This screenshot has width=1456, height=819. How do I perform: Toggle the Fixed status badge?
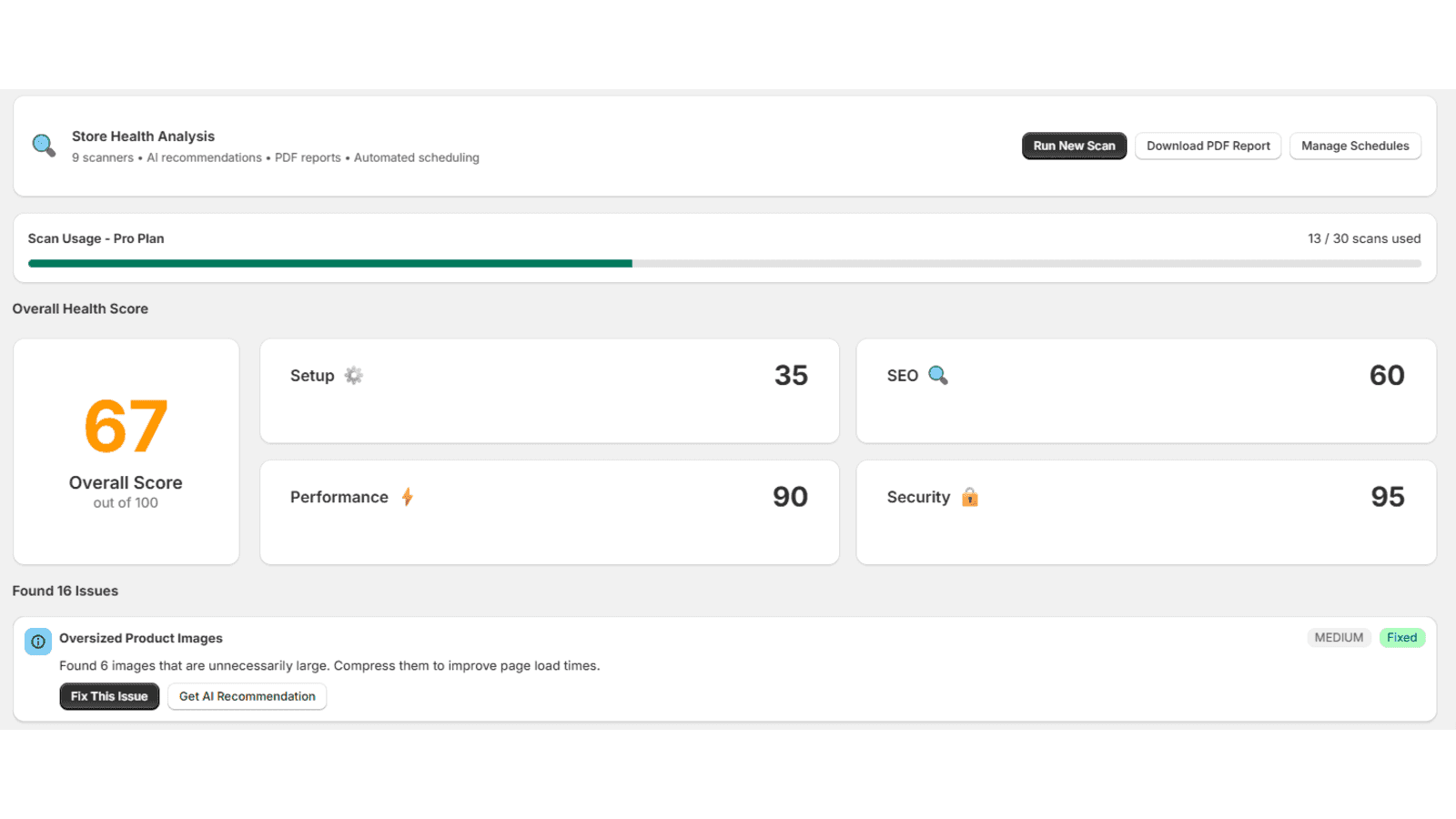click(1402, 637)
